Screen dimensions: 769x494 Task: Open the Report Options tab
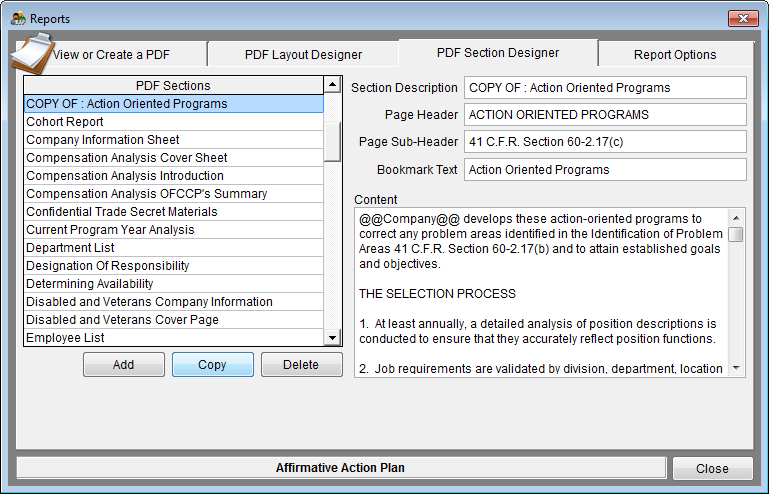[x=675, y=54]
